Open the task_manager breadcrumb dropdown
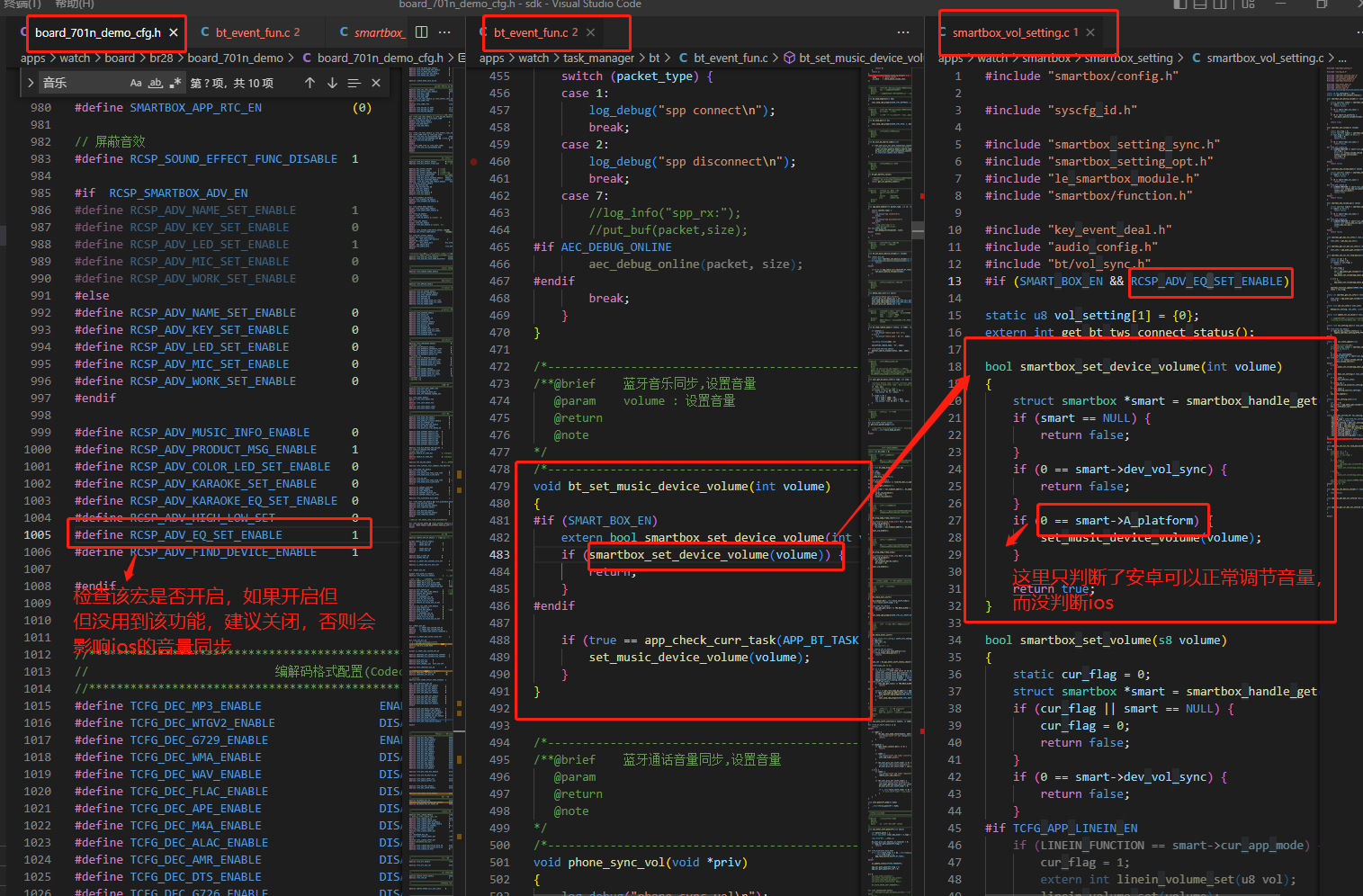The height and width of the screenshot is (896, 1363). tap(598, 58)
